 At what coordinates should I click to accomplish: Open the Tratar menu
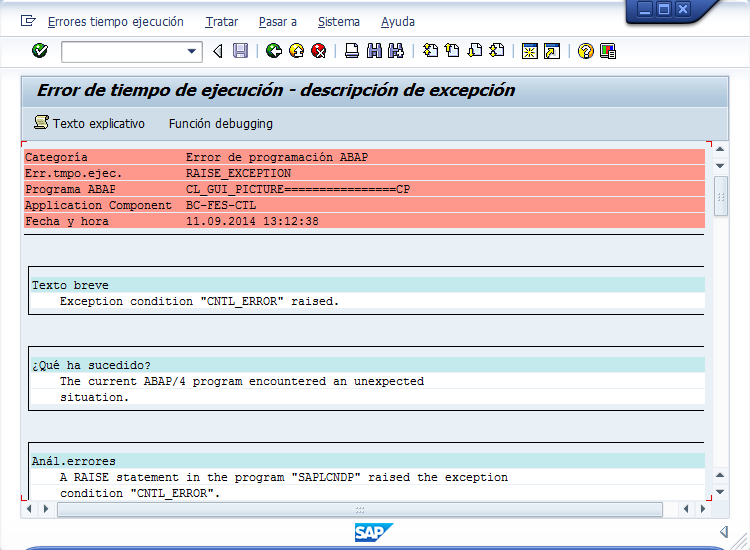221,22
